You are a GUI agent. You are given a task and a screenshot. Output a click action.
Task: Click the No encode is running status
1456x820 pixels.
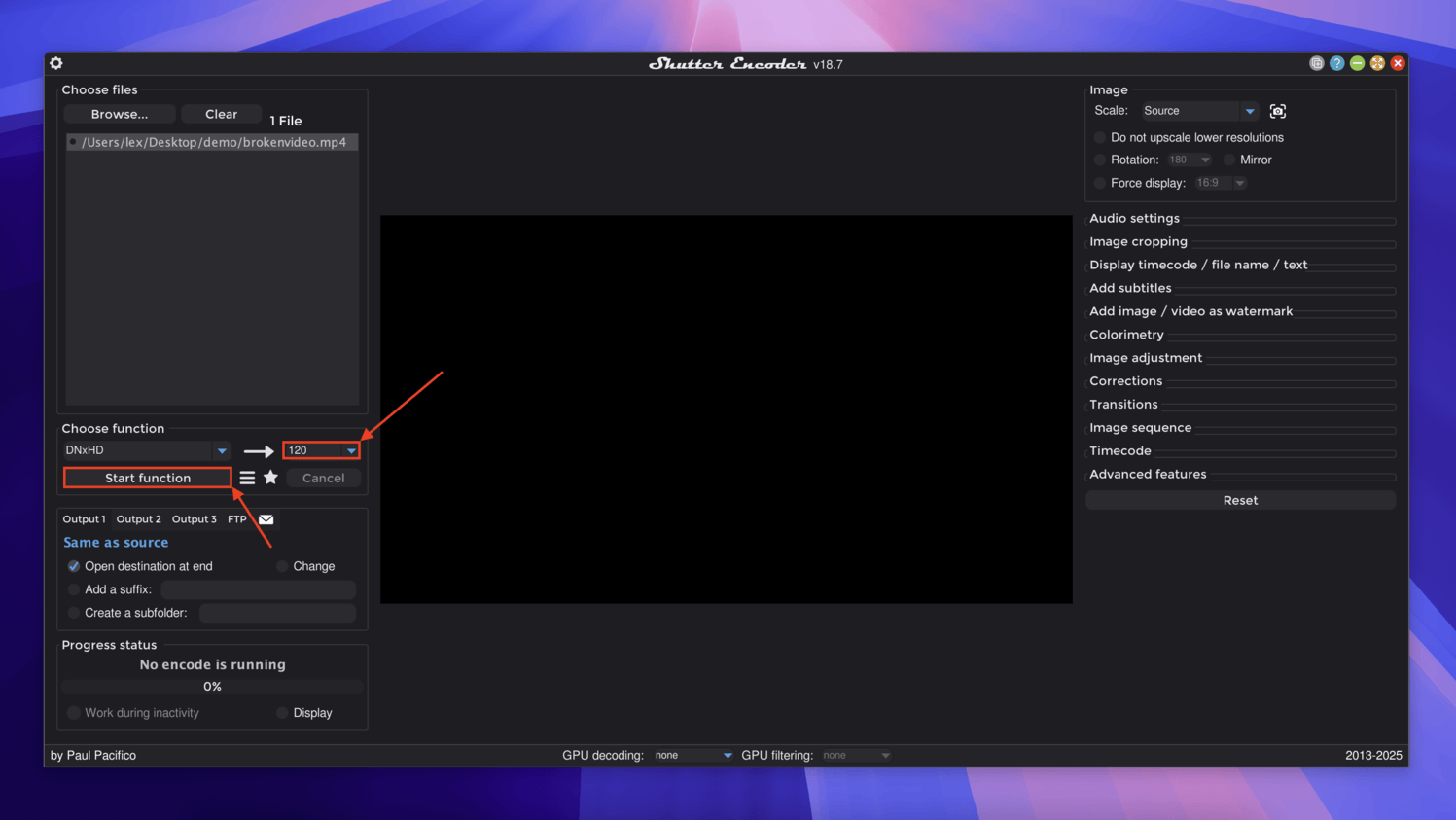[212, 664]
